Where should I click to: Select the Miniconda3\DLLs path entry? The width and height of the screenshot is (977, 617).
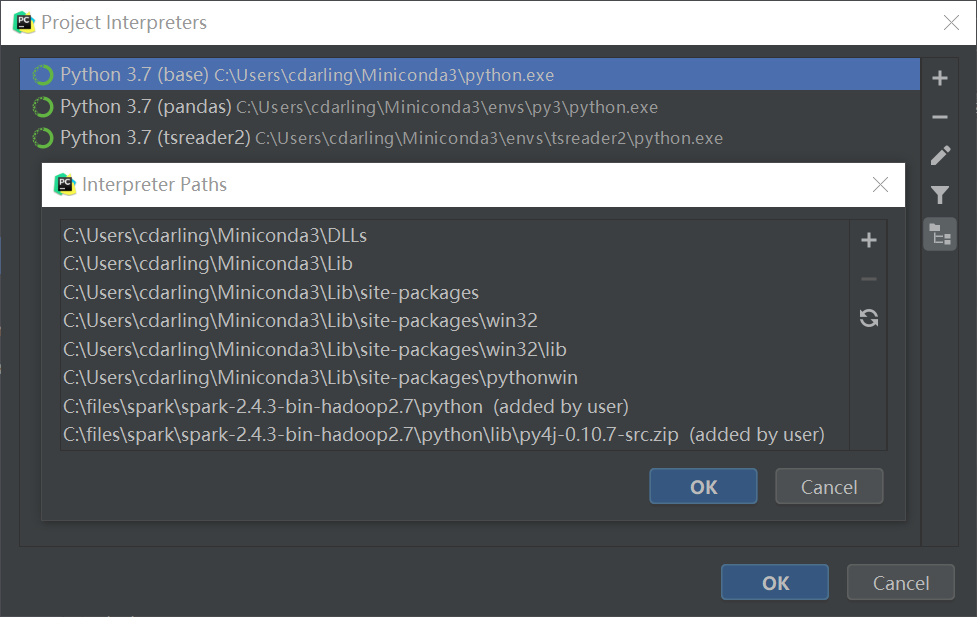point(215,236)
